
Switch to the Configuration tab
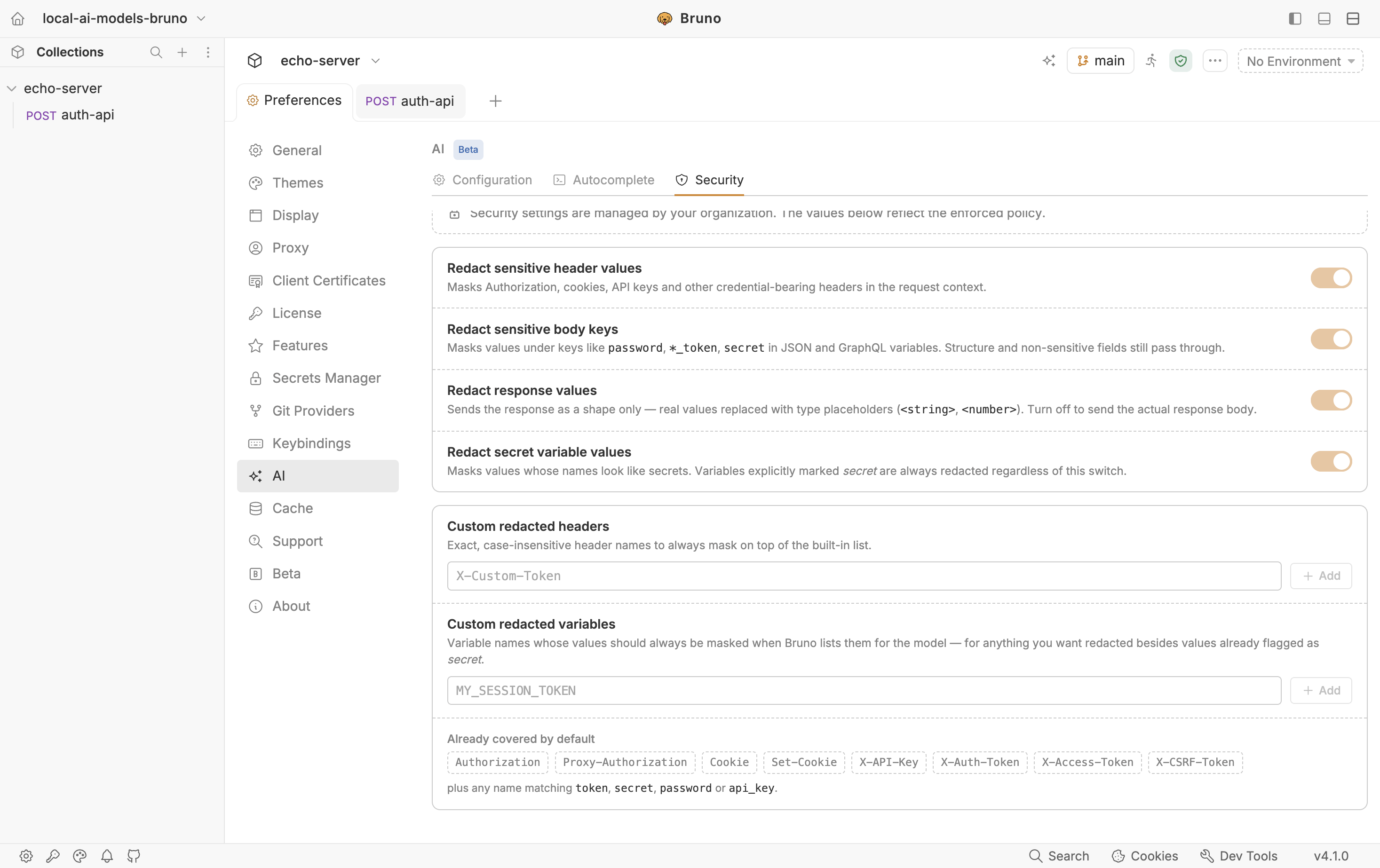pos(482,180)
